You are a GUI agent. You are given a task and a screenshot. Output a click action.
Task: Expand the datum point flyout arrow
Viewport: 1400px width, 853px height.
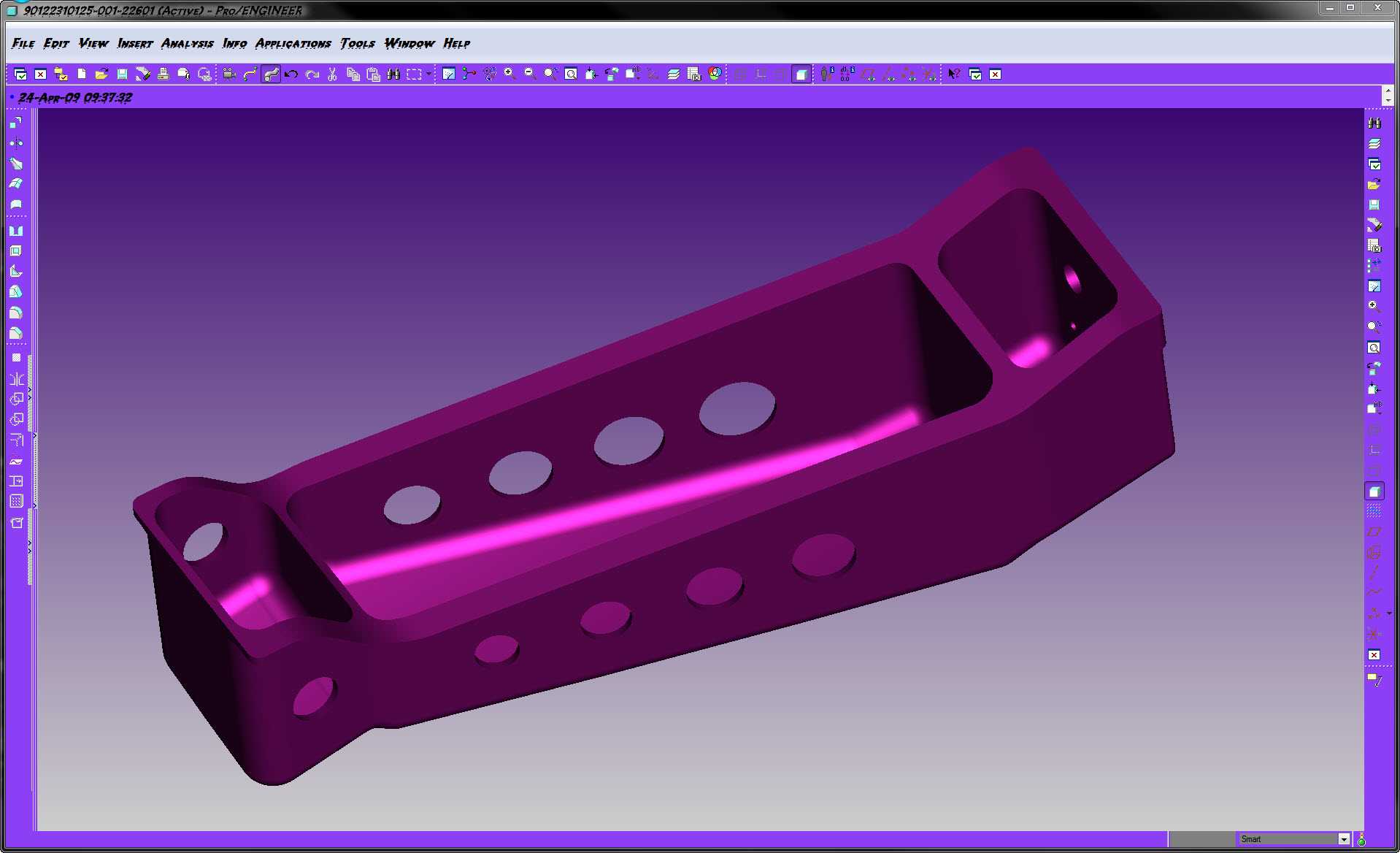coord(1389,613)
